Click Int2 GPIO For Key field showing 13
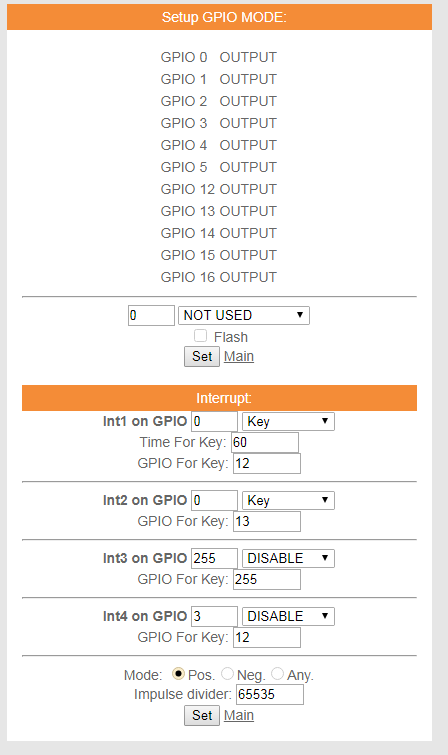 pyautogui.click(x=267, y=521)
